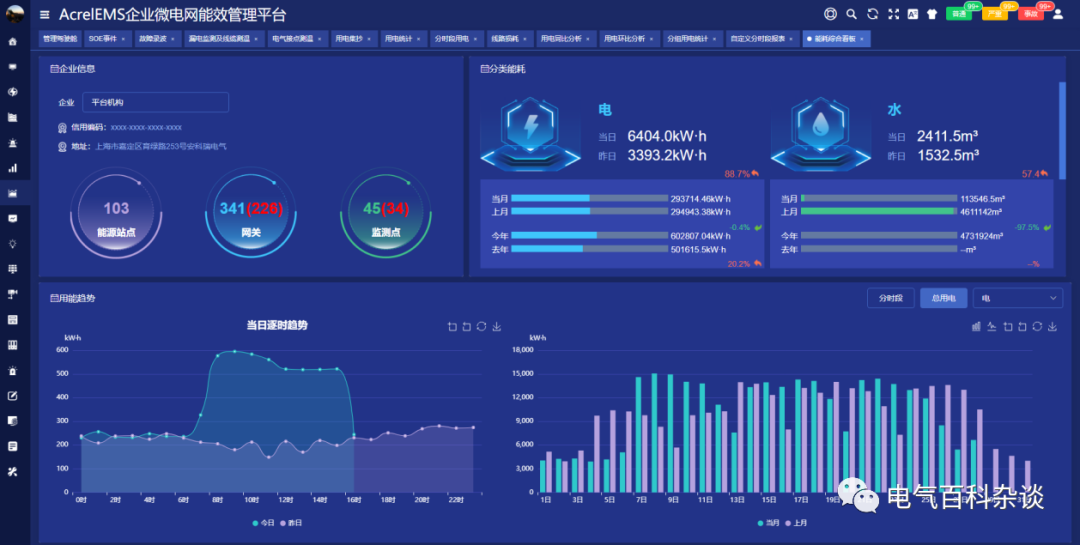Activate area zoom on monthly comparison chart
This screenshot has width=1080, height=545.
1008,327
